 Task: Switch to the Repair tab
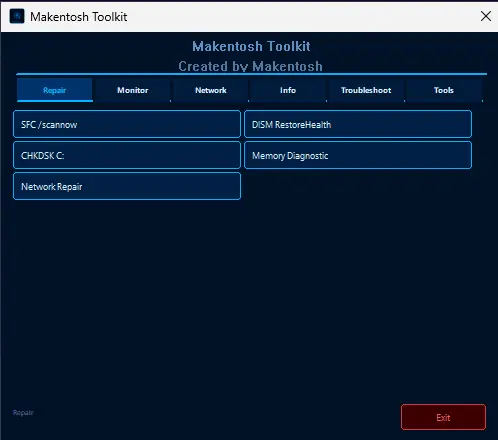pyautogui.click(x=55, y=90)
